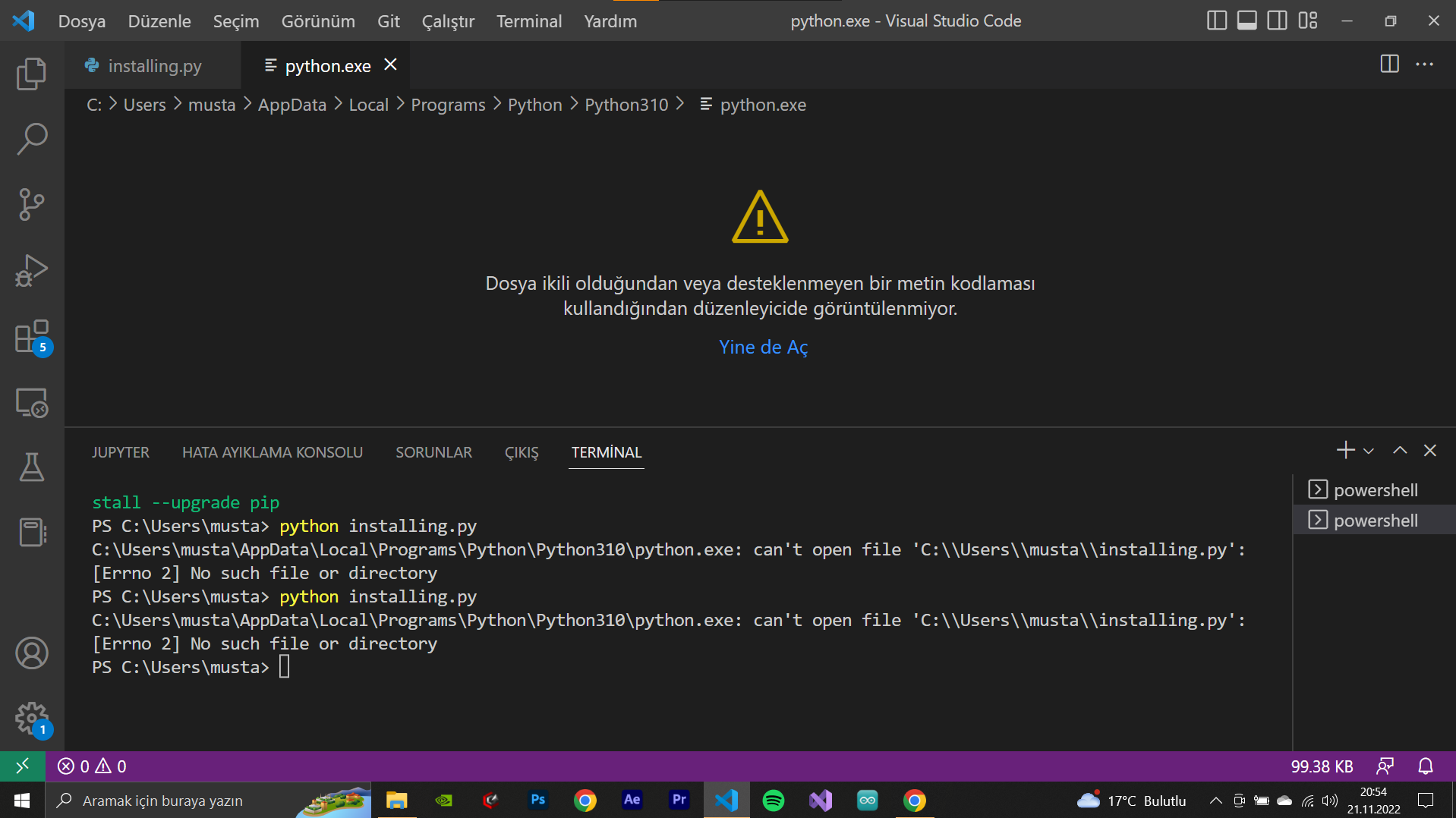Click into the terminal prompt input area

285,667
